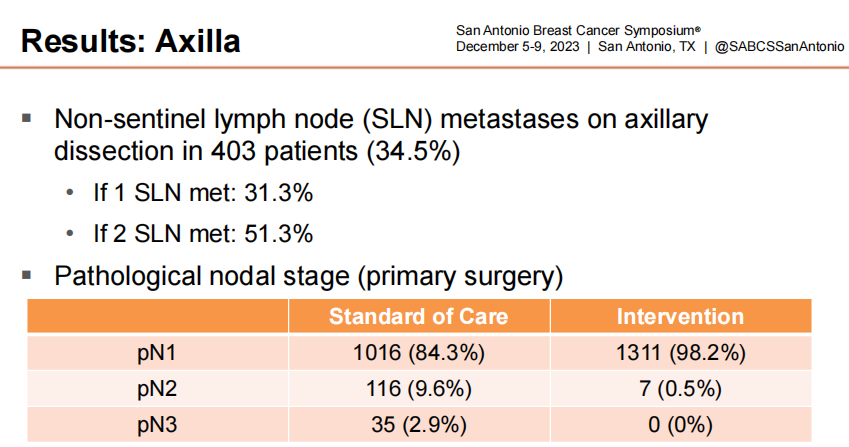Click the "1311 (98.2%)" table cell

click(x=680, y=352)
